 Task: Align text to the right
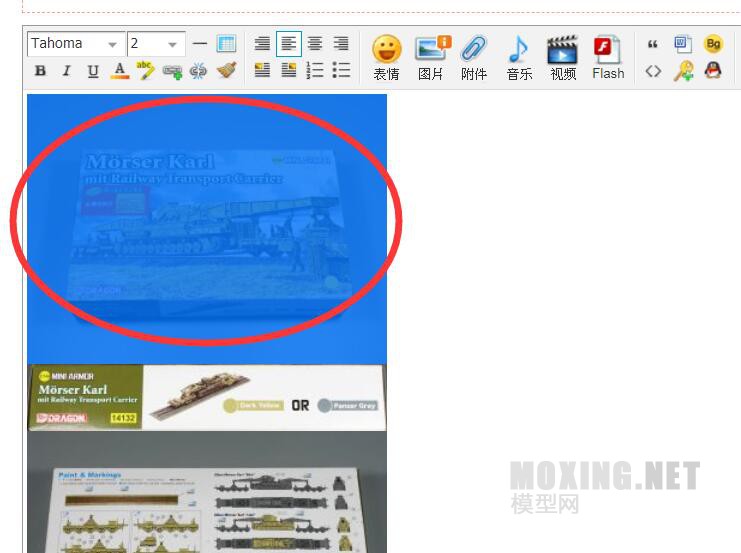[341, 43]
